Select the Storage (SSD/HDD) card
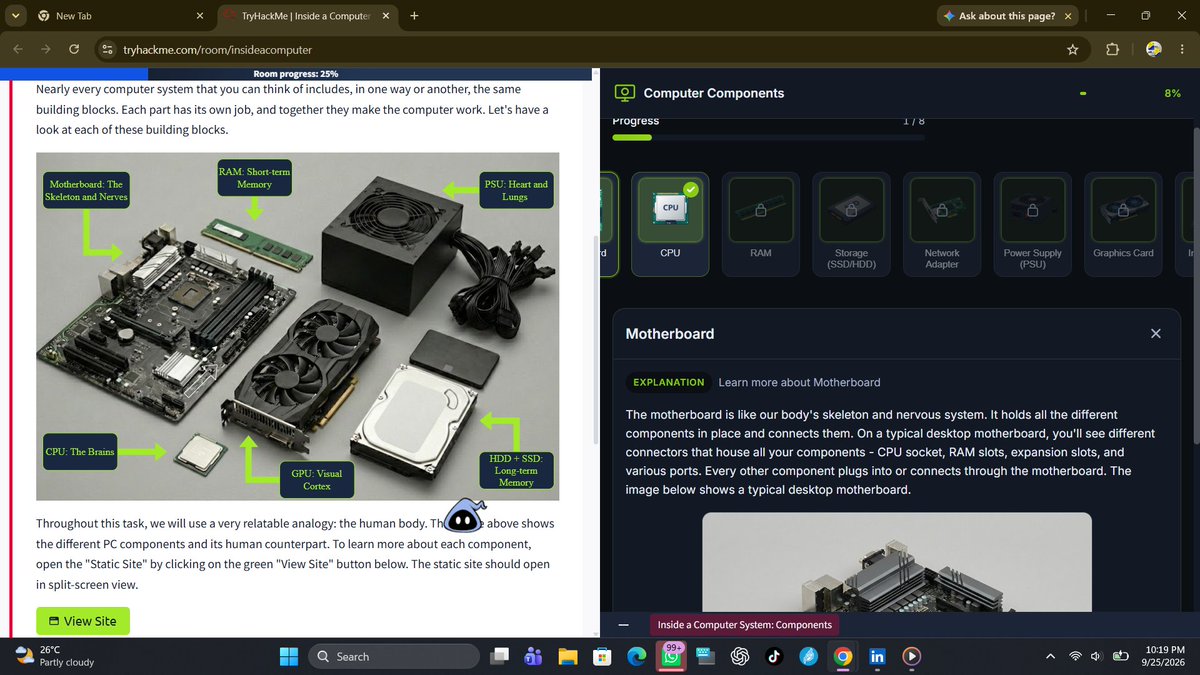The height and width of the screenshot is (675, 1200). [x=851, y=224]
